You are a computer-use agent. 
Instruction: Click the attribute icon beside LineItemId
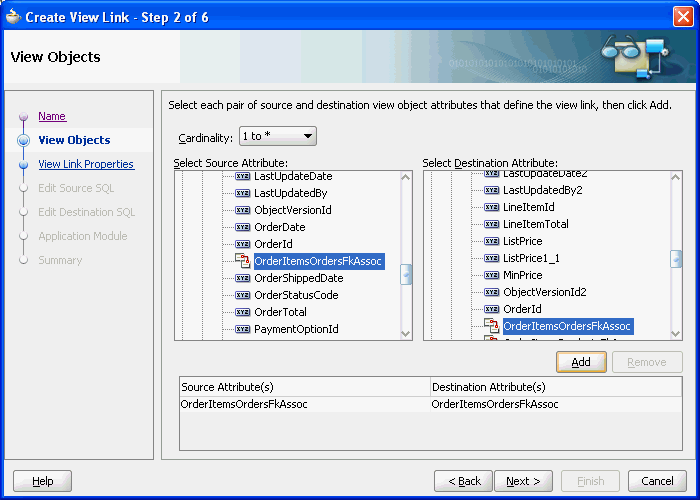coord(492,207)
